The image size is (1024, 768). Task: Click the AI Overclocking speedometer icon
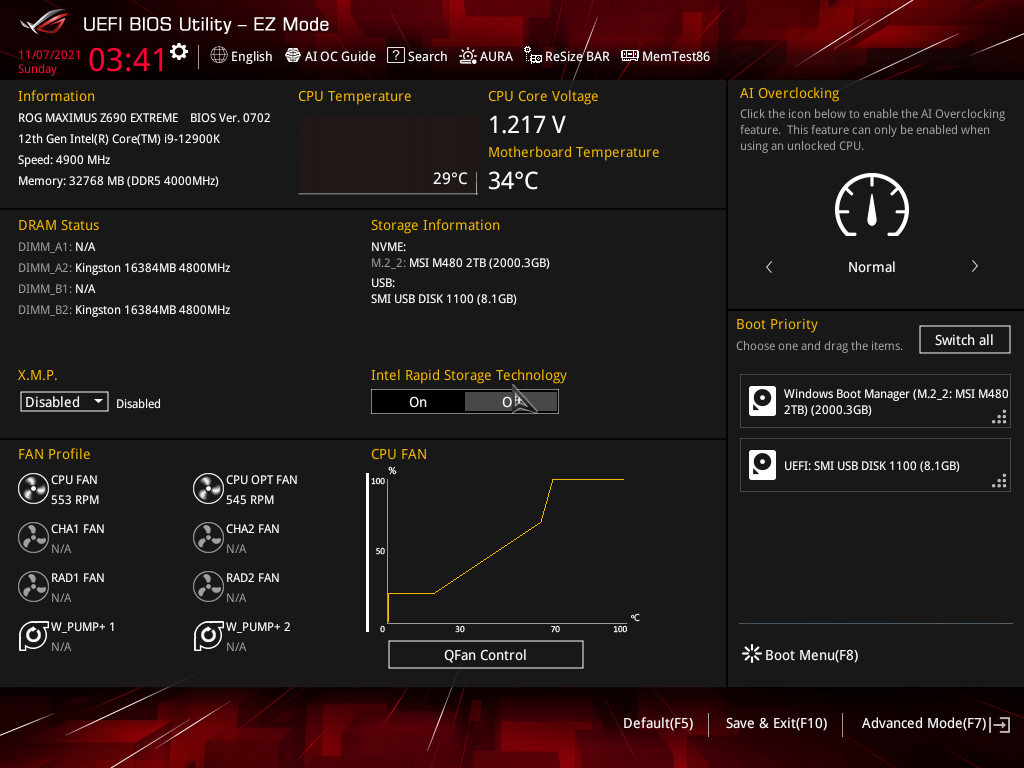pyautogui.click(x=872, y=205)
